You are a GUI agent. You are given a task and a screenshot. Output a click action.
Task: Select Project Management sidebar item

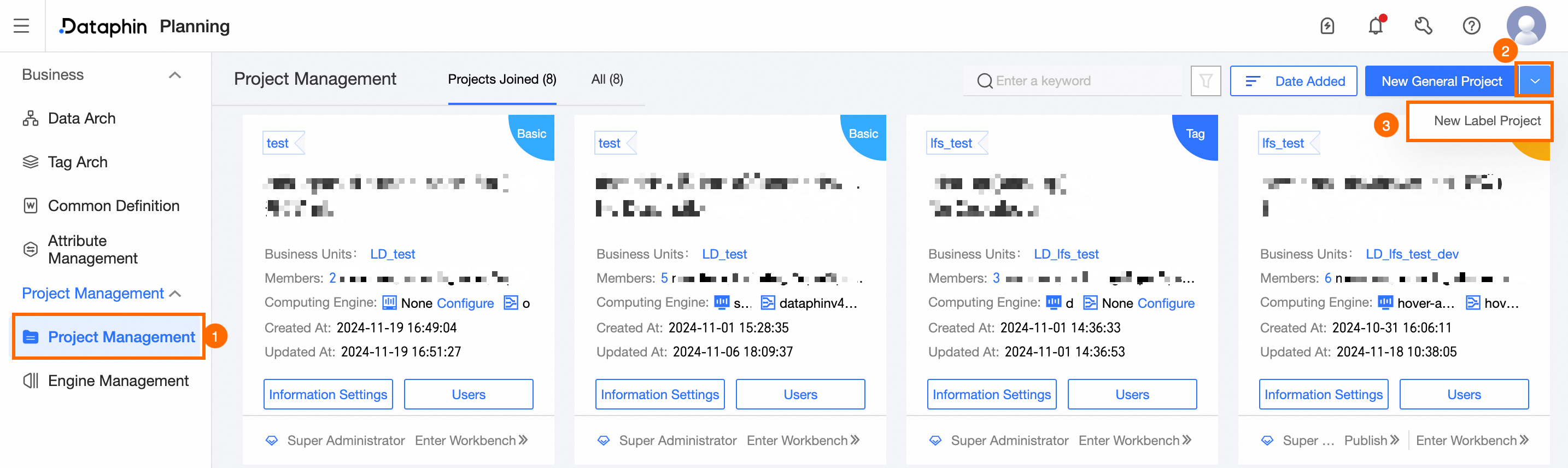(x=108, y=337)
